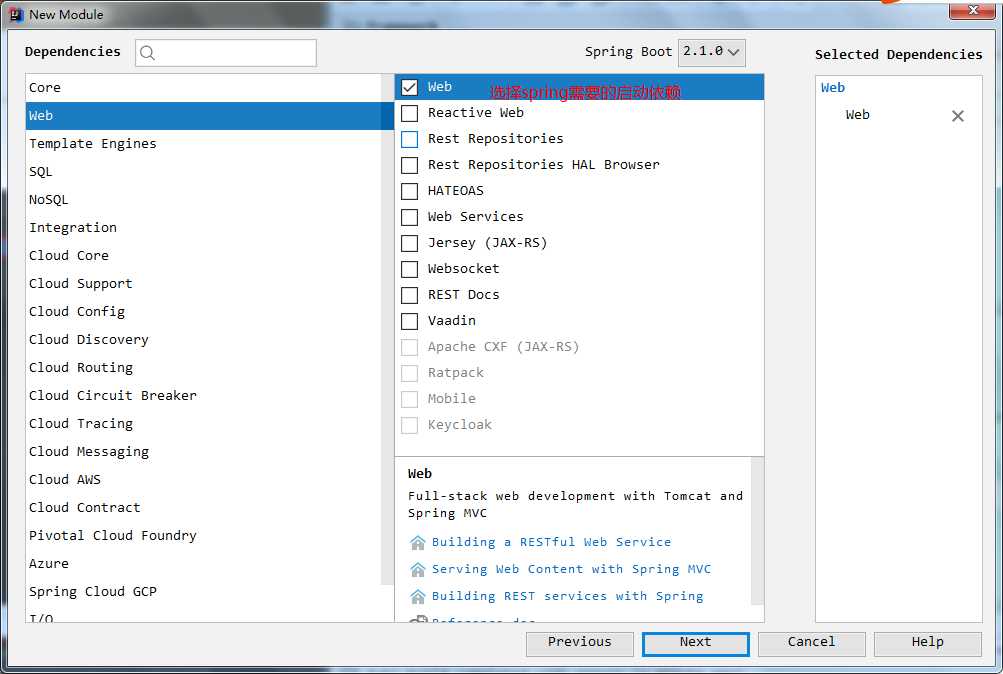Viewport: 1003px width, 674px height.
Task: Click the Web group header in Selected Dependencies
Action: (x=833, y=88)
